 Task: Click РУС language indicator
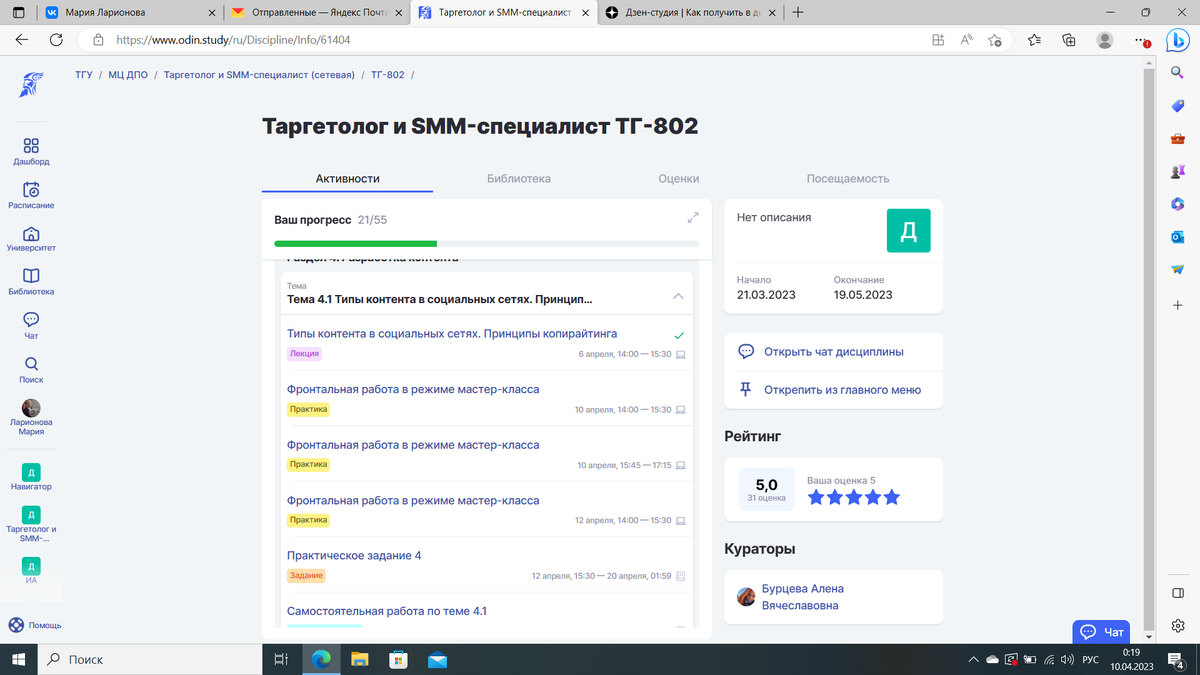tap(1091, 660)
